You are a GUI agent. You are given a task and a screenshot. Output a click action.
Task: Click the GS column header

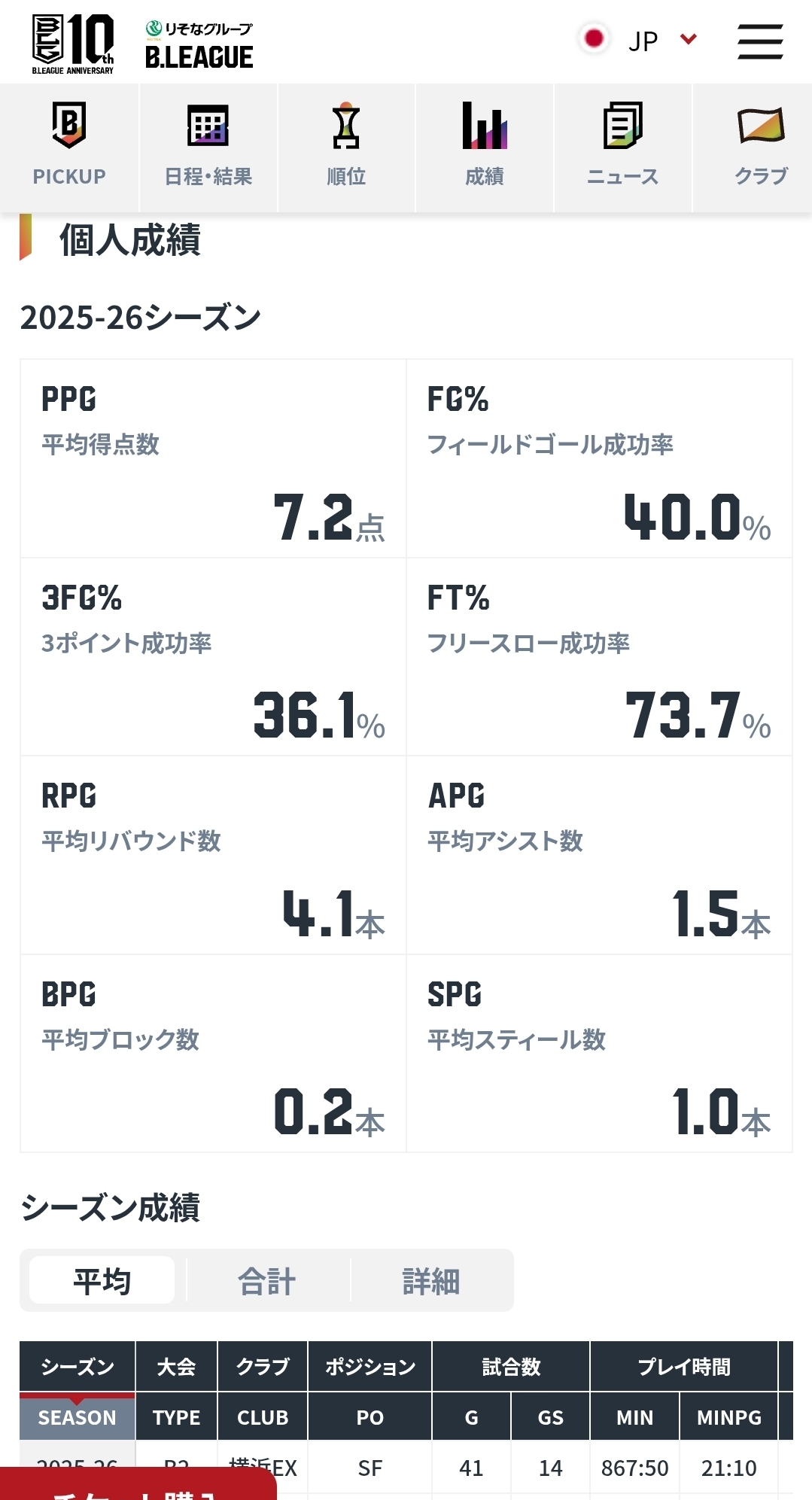click(550, 1417)
